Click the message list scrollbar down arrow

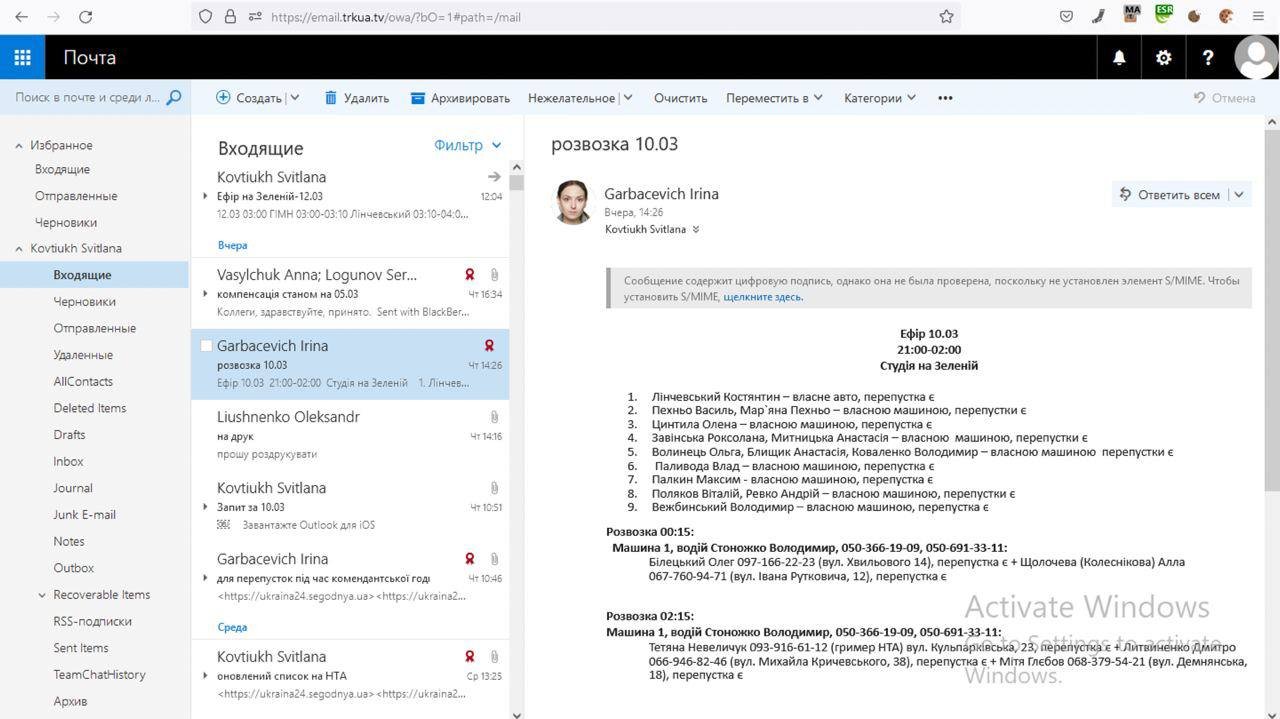516,714
